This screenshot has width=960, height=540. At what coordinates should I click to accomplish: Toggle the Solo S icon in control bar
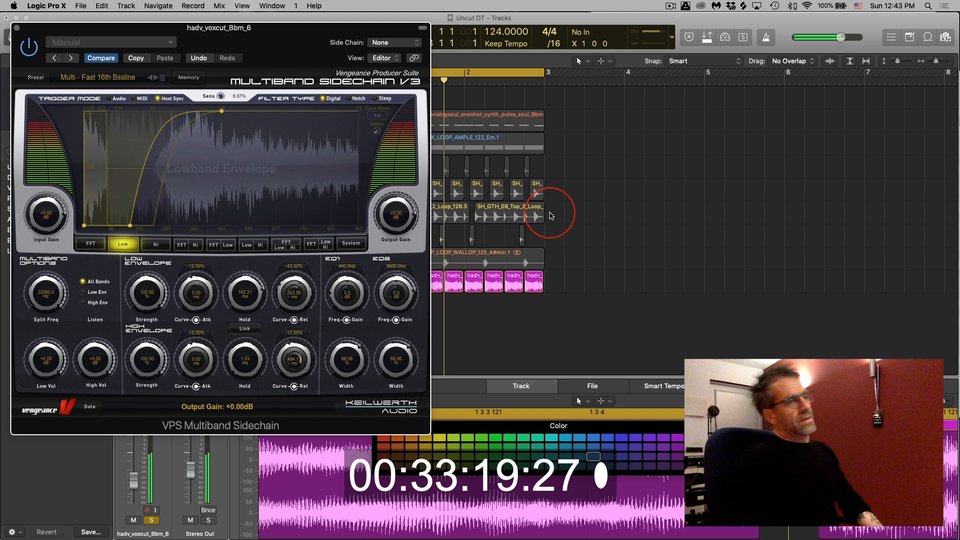tap(743, 37)
